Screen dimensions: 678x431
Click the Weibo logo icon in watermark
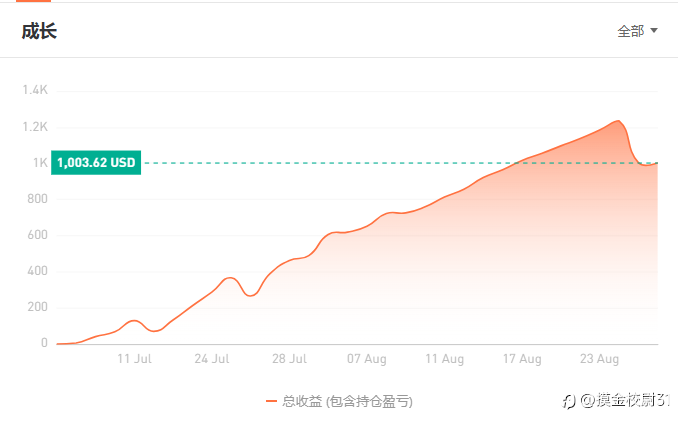569,402
